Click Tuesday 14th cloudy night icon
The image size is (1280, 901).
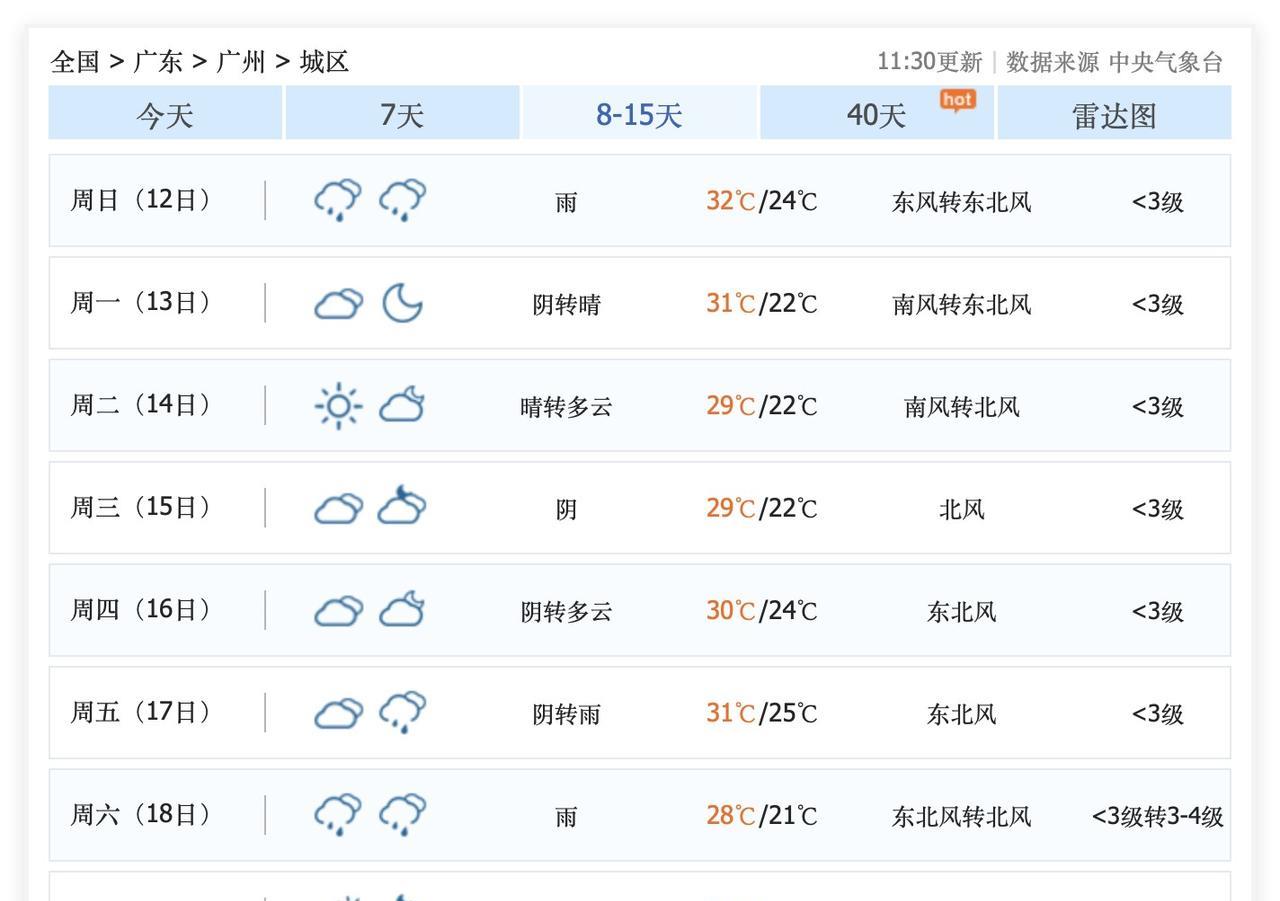tap(402, 406)
